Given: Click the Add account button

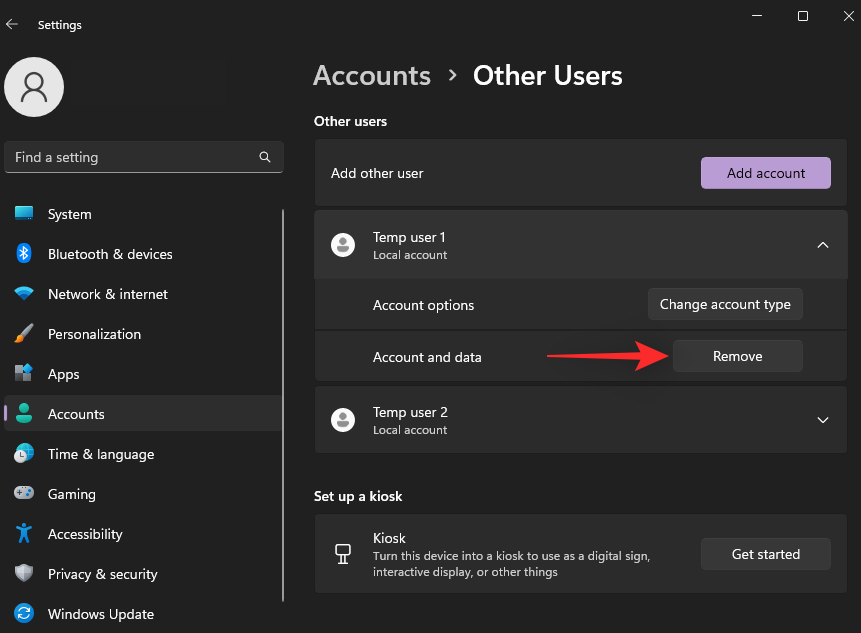Looking at the screenshot, I should pos(765,173).
